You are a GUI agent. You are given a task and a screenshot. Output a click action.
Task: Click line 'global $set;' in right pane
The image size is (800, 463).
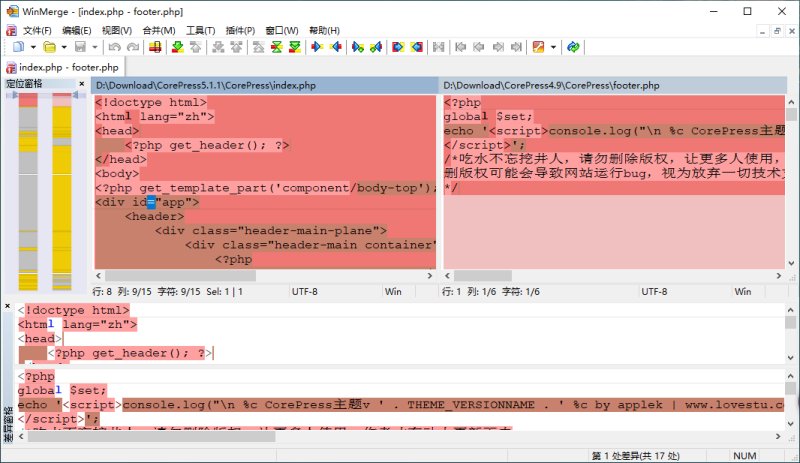point(488,116)
